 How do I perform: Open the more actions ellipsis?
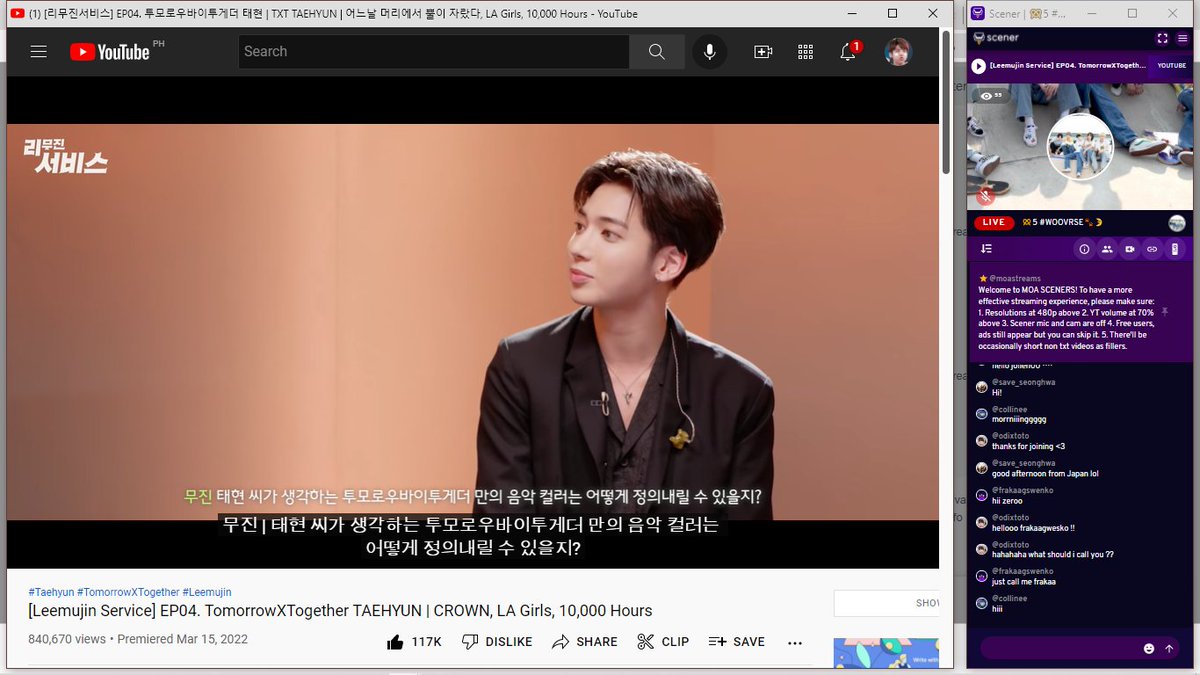(x=795, y=642)
